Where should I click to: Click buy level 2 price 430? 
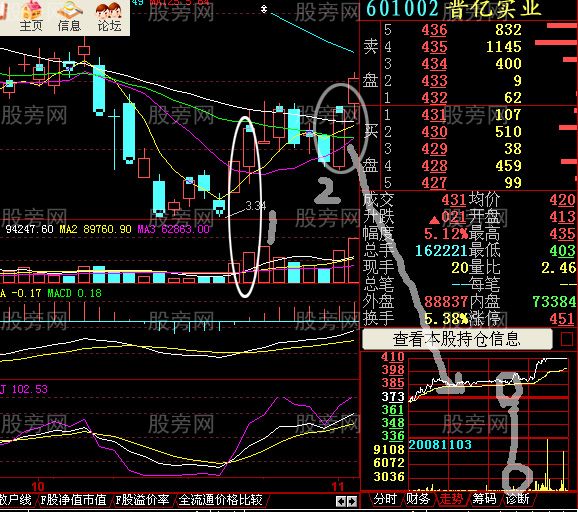pos(434,132)
